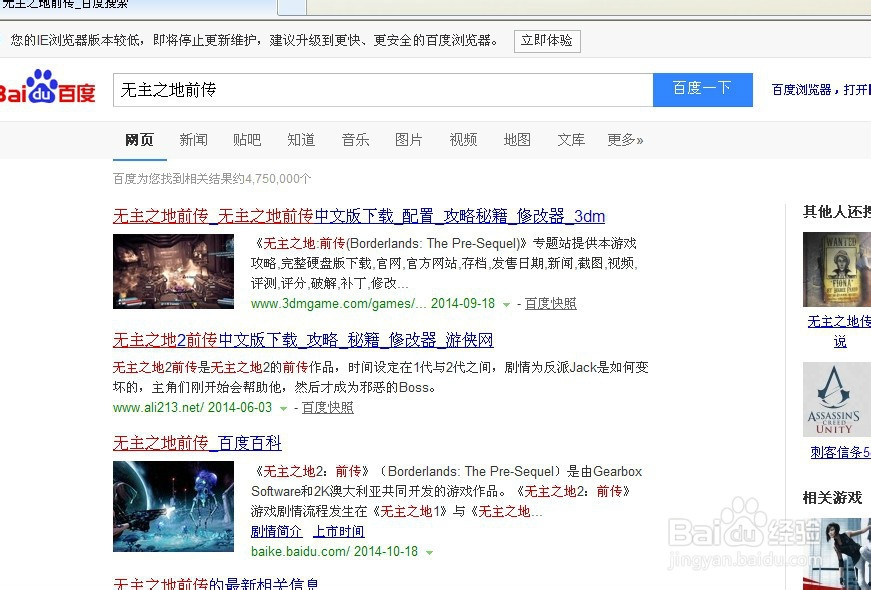Click the baike.baidu.com/ green URL text

click(x=301, y=552)
